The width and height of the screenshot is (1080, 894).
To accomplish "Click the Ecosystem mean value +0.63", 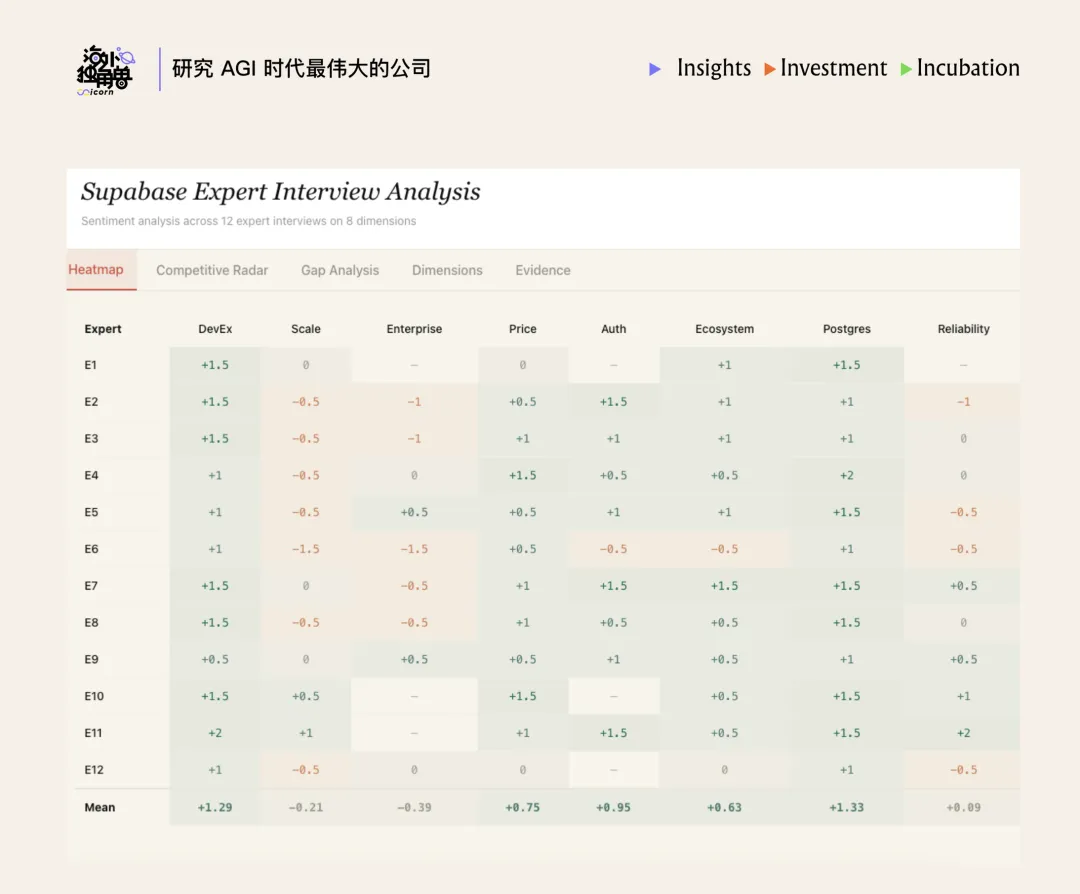I will coord(725,807).
